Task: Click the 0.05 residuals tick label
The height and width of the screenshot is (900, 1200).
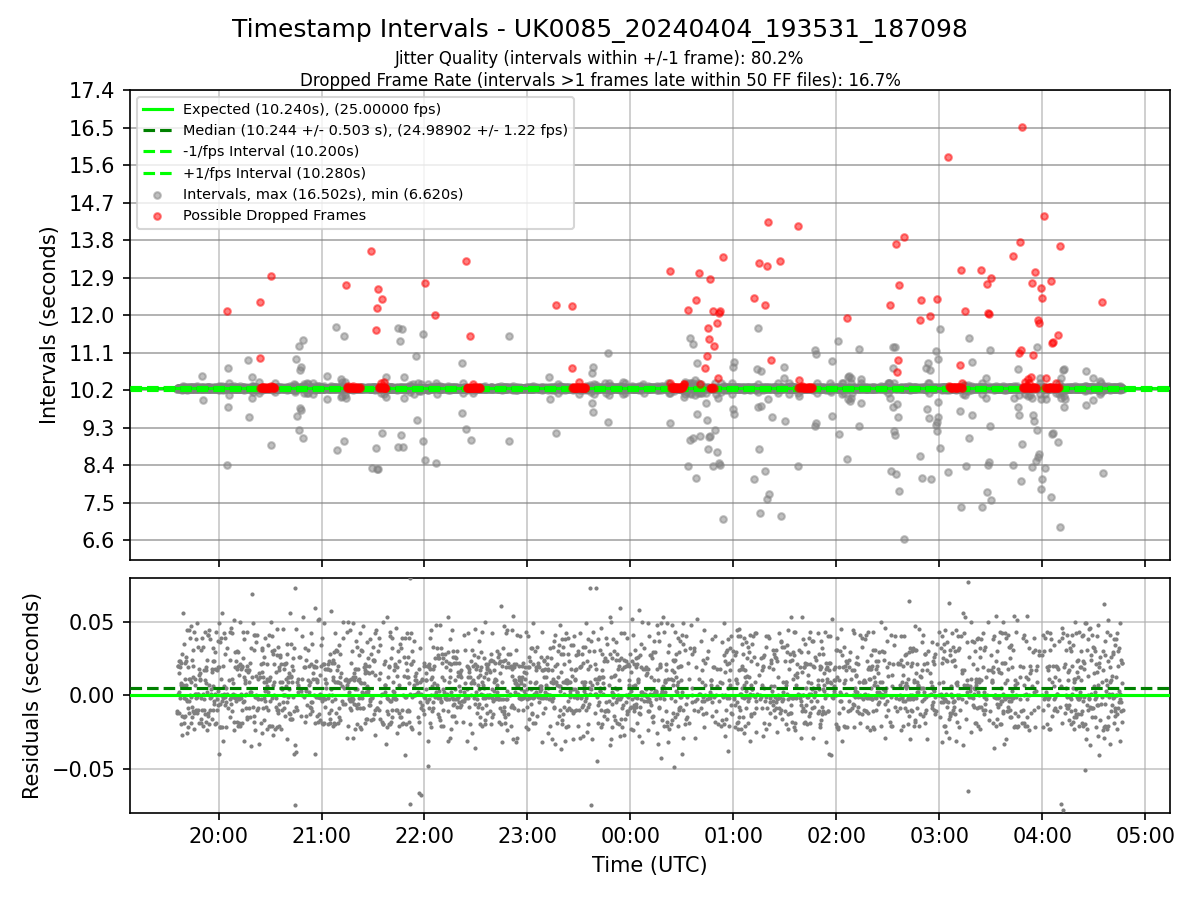Action: click(93, 622)
